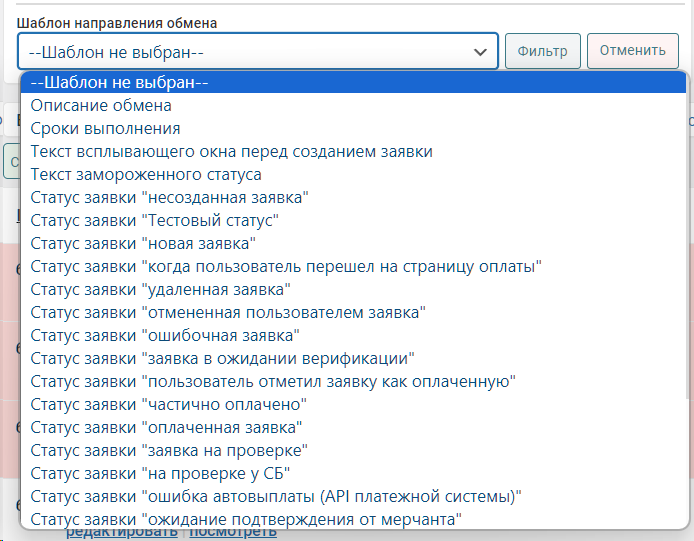Screen dimensions: 694x541
Task: Click the Фильтр button
Action: pyautogui.click(x=542, y=51)
